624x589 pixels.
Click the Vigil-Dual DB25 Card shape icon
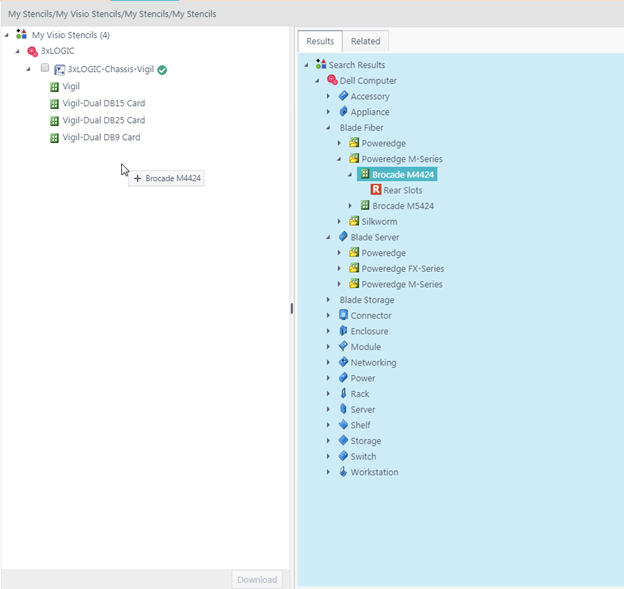tap(55, 121)
